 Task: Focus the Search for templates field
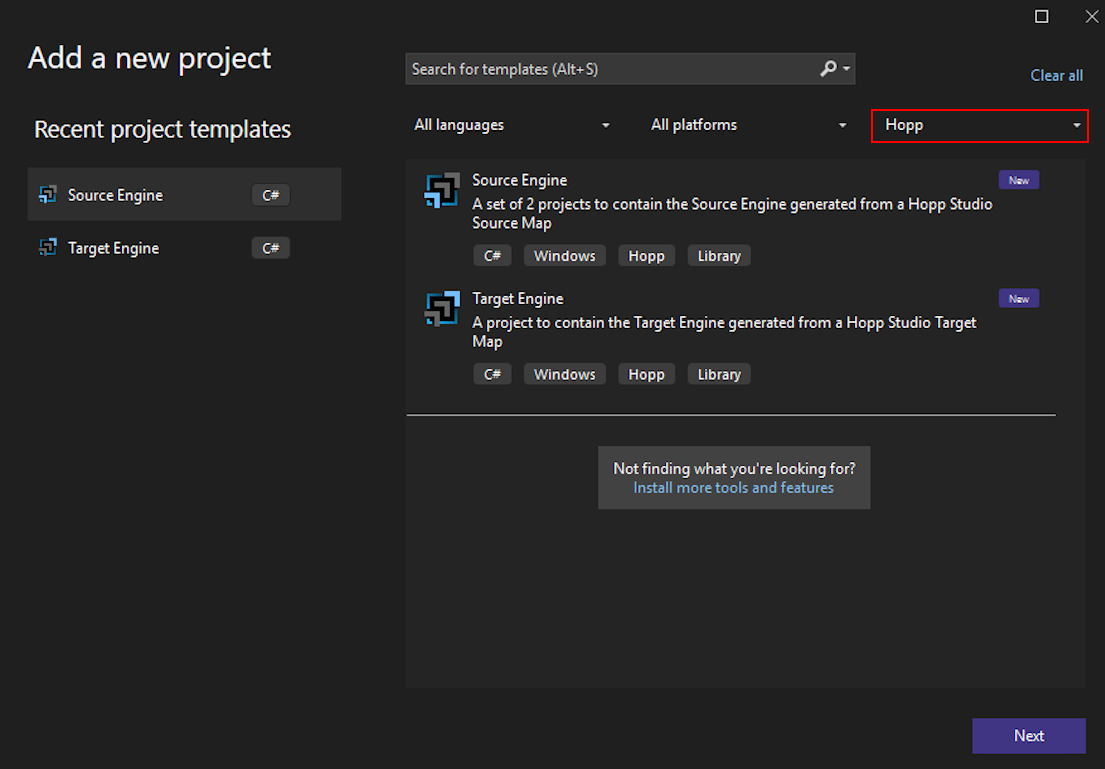630,69
